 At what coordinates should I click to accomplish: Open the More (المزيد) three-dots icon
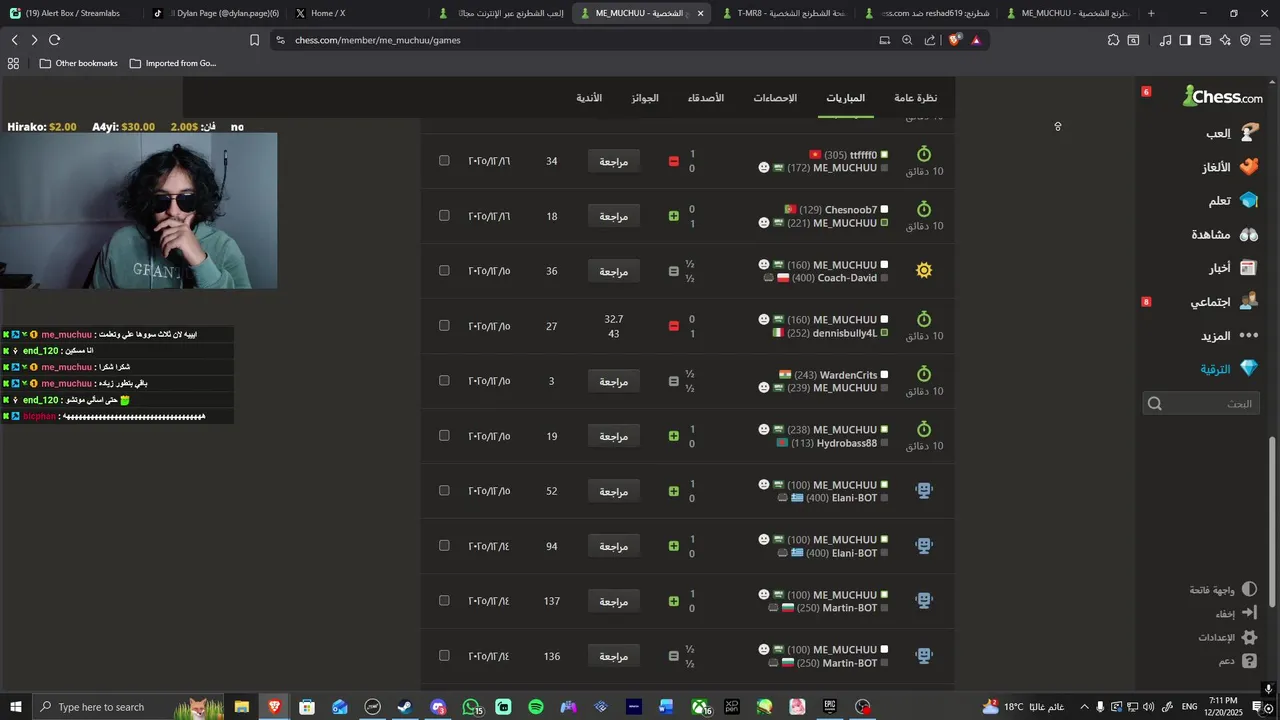[1248, 335]
